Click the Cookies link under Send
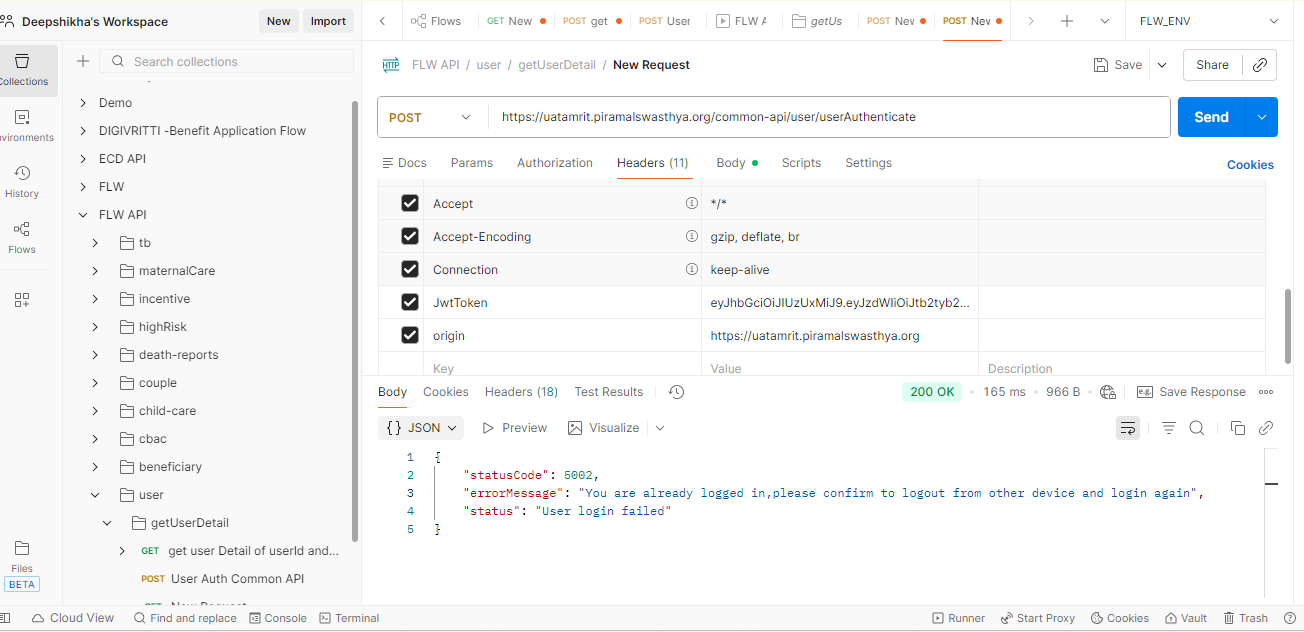Viewport: 1304px width, 632px height. coord(1249,165)
